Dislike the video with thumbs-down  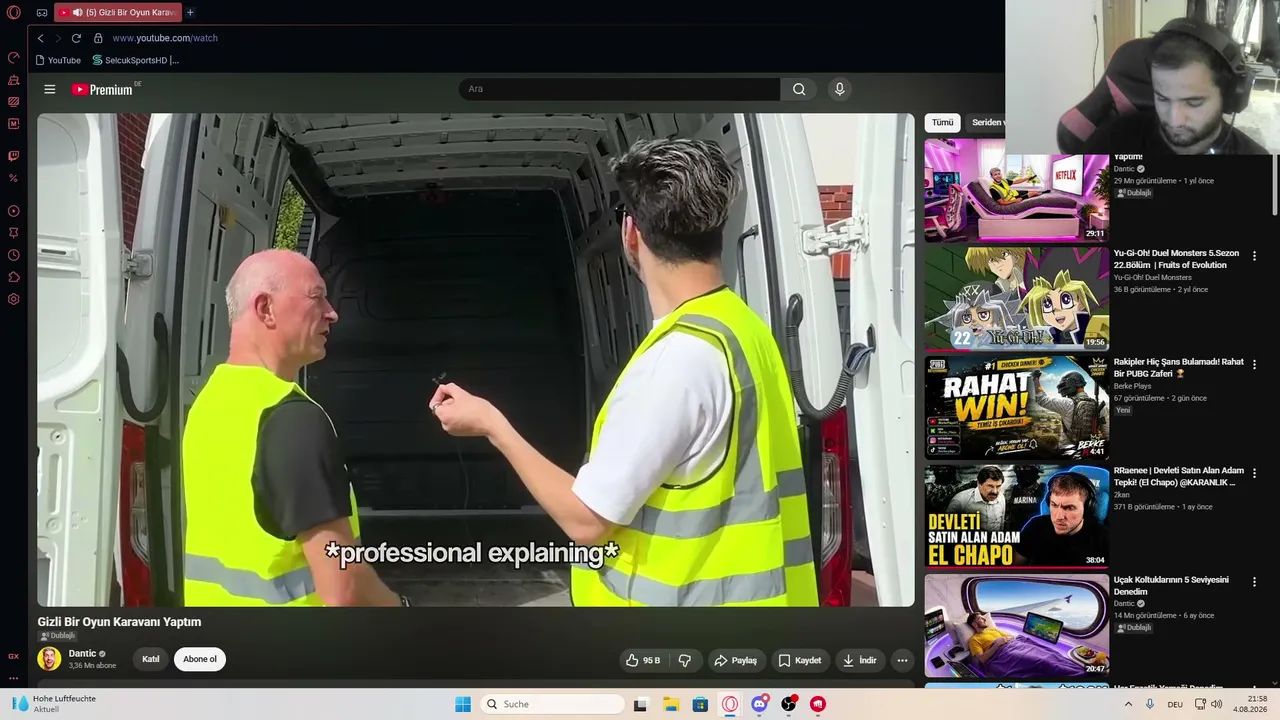pyautogui.click(x=685, y=660)
